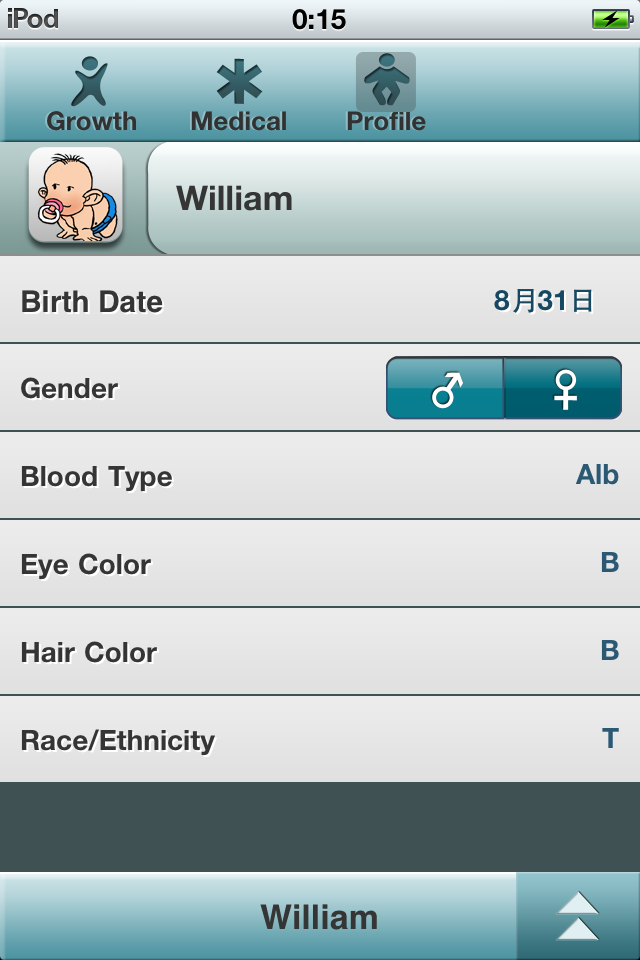Tap the Medical tab label
Viewport: 640px width, 960px height.
tap(239, 121)
